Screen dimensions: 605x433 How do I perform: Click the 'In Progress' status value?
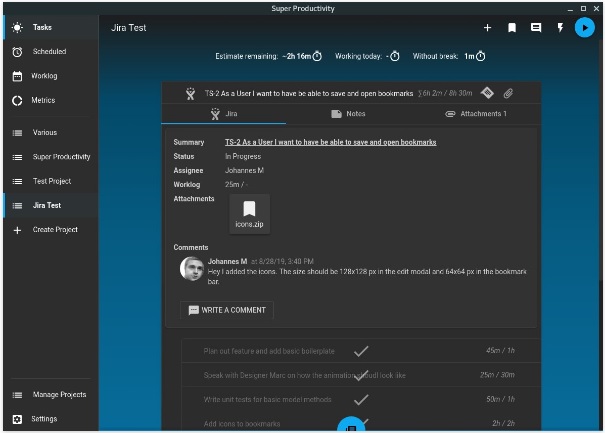click(x=243, y=157)
